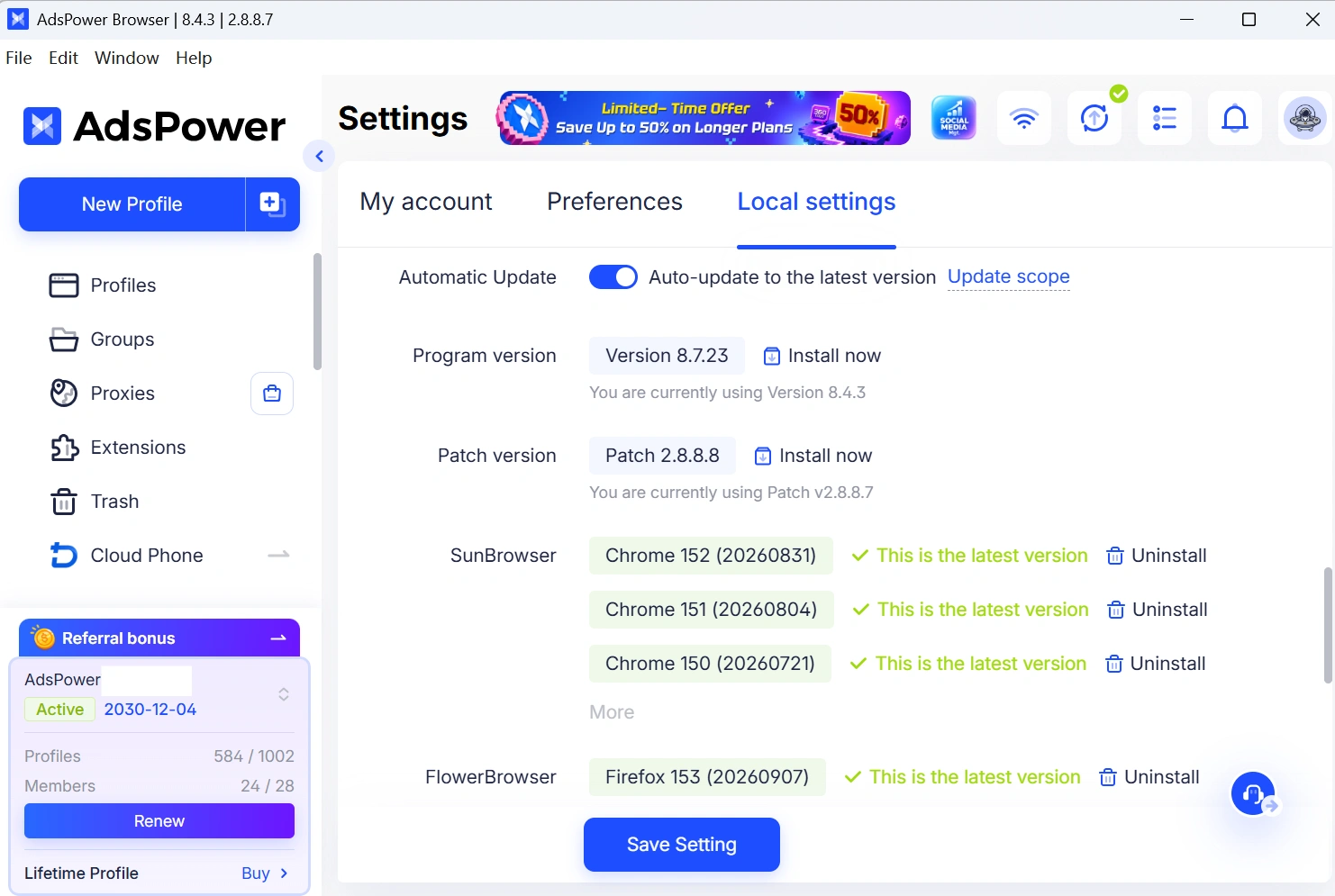Open the Help menu

194,58
